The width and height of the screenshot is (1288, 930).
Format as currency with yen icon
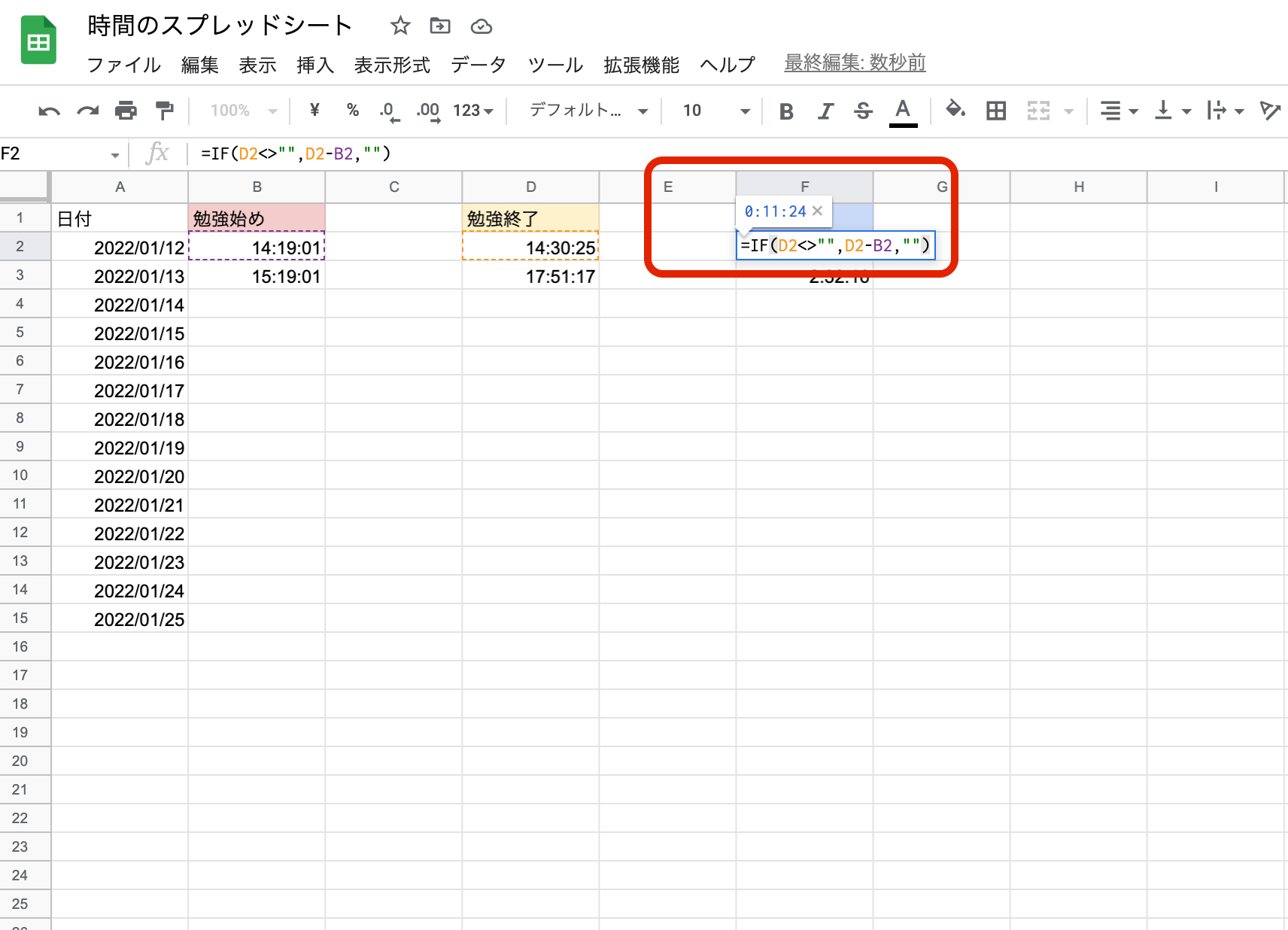click(x=314, y=111)
